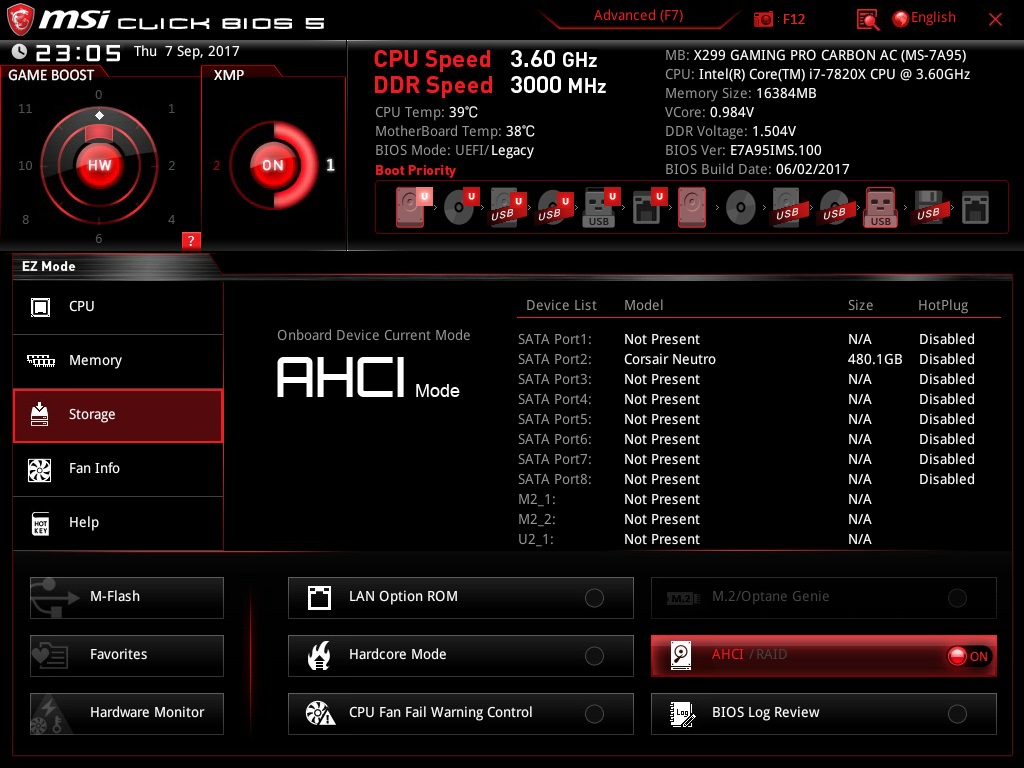Select the Storage panel in the sidebar
This screenshot has width=1024, height=768.
point(117,413)
